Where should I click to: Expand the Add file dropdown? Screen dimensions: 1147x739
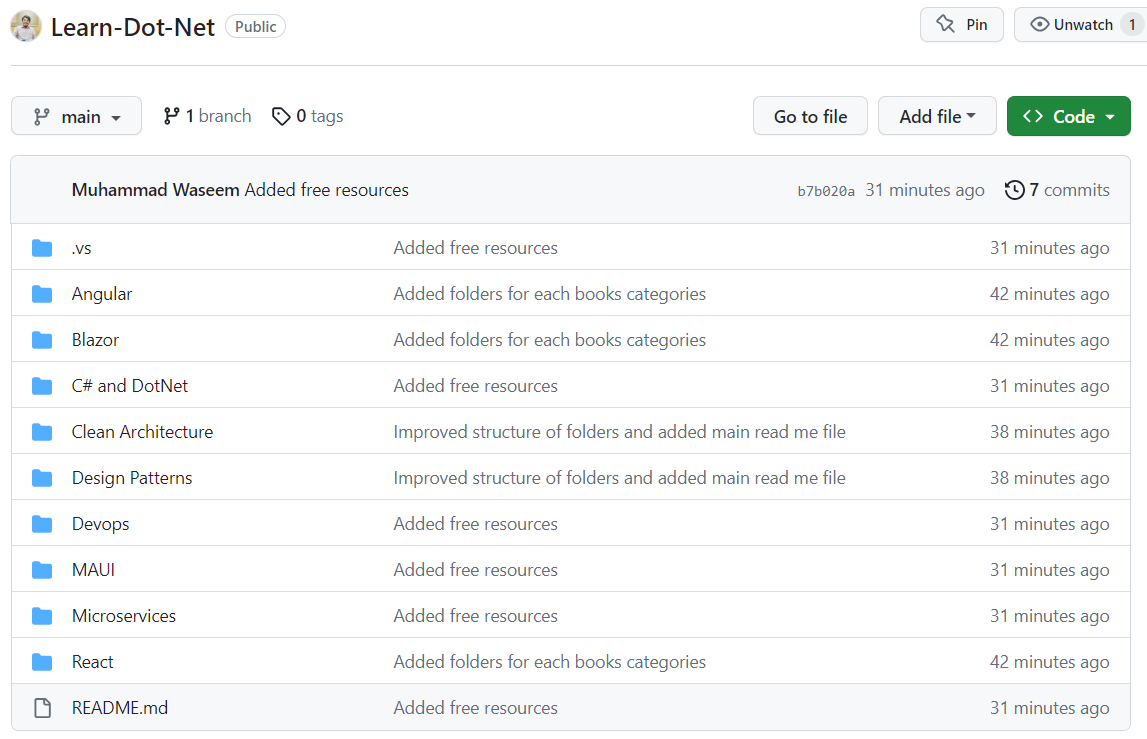coord(937,116)
